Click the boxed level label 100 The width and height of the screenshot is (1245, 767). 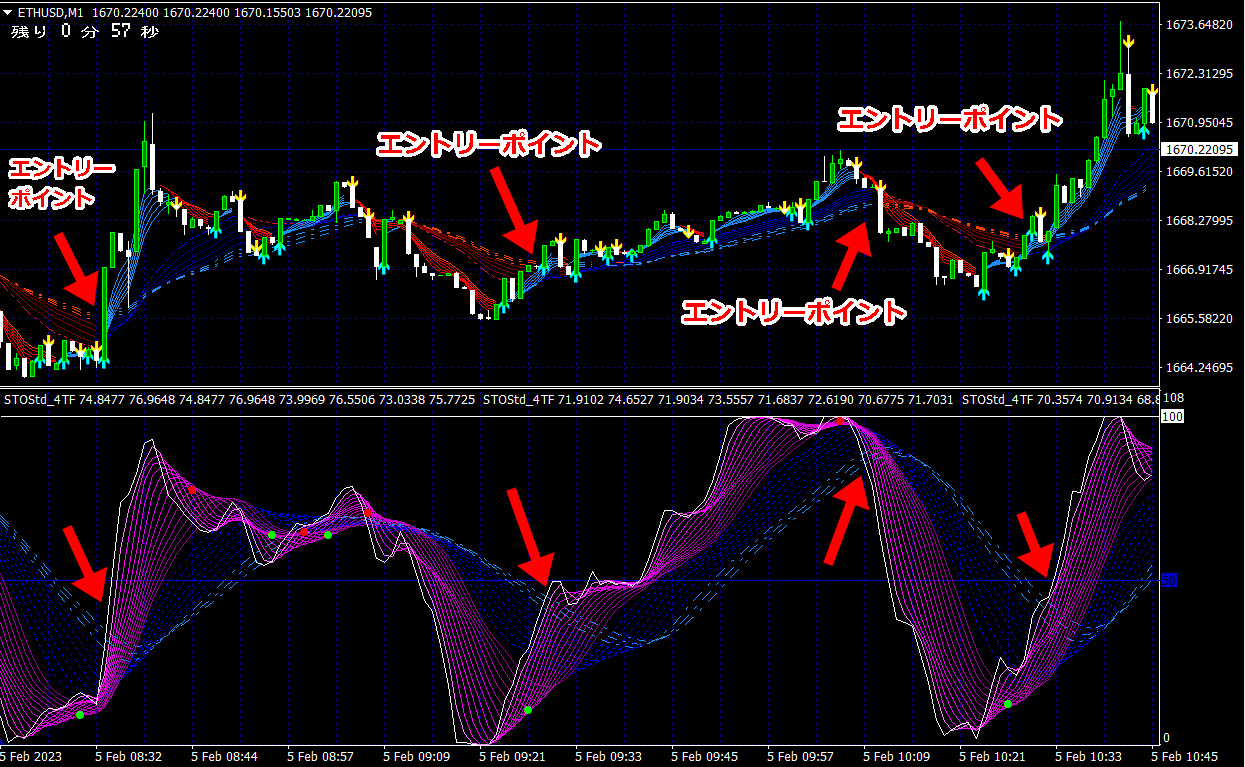point(1174,415)
